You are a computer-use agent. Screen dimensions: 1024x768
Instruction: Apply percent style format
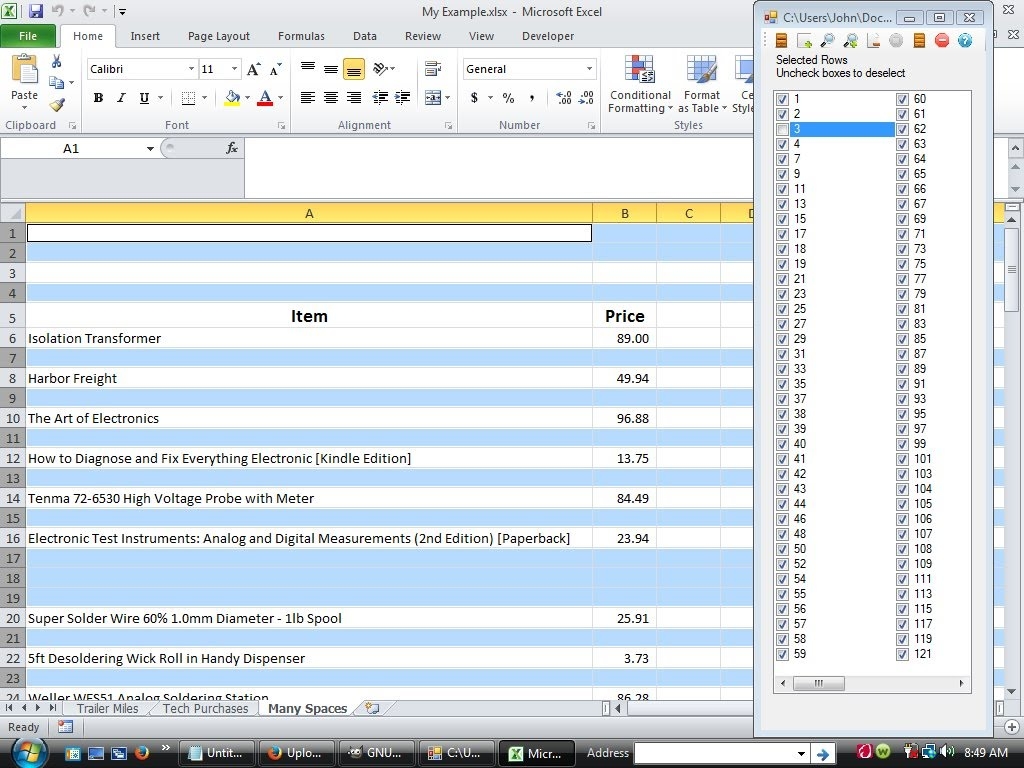click(508, 98)
